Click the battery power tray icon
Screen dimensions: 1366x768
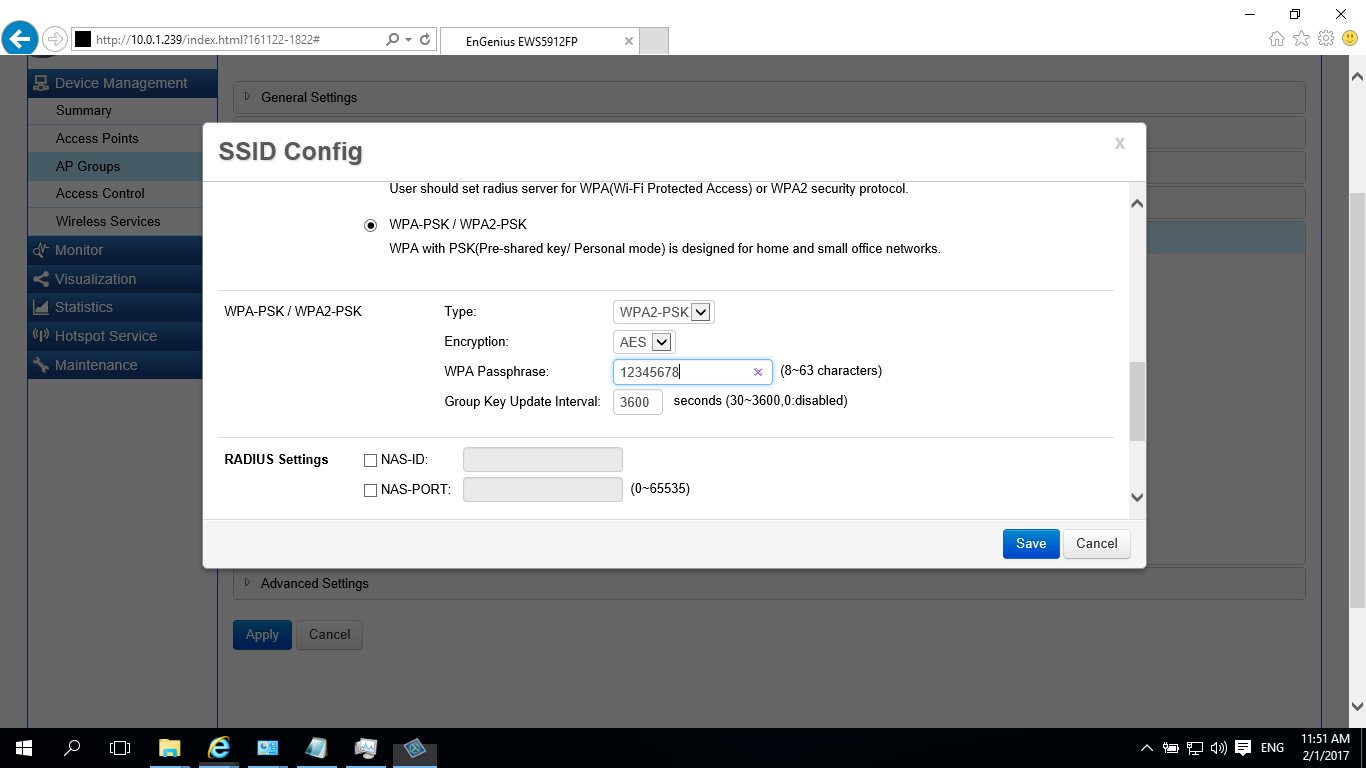[1171, 748]
